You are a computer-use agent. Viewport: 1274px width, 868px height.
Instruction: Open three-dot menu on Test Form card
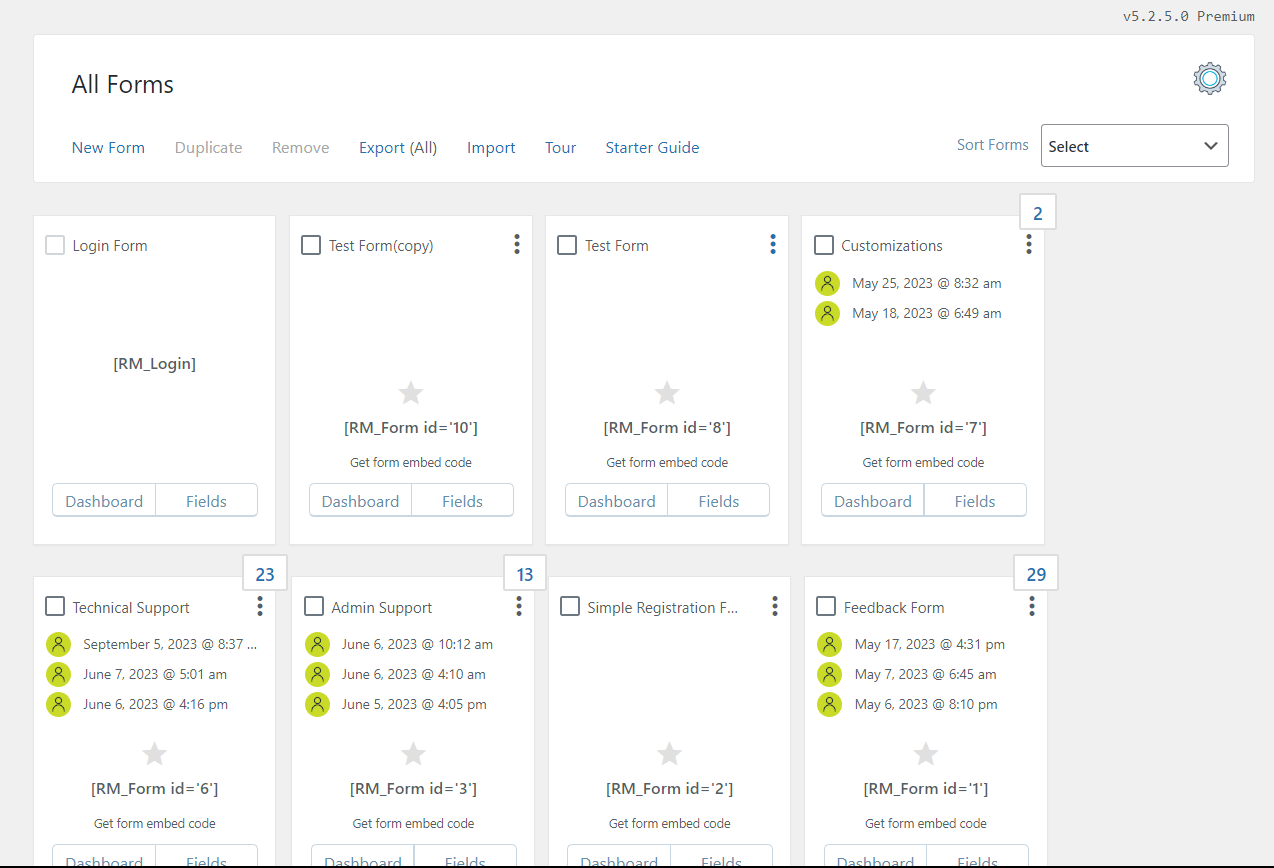pos(773,244)
